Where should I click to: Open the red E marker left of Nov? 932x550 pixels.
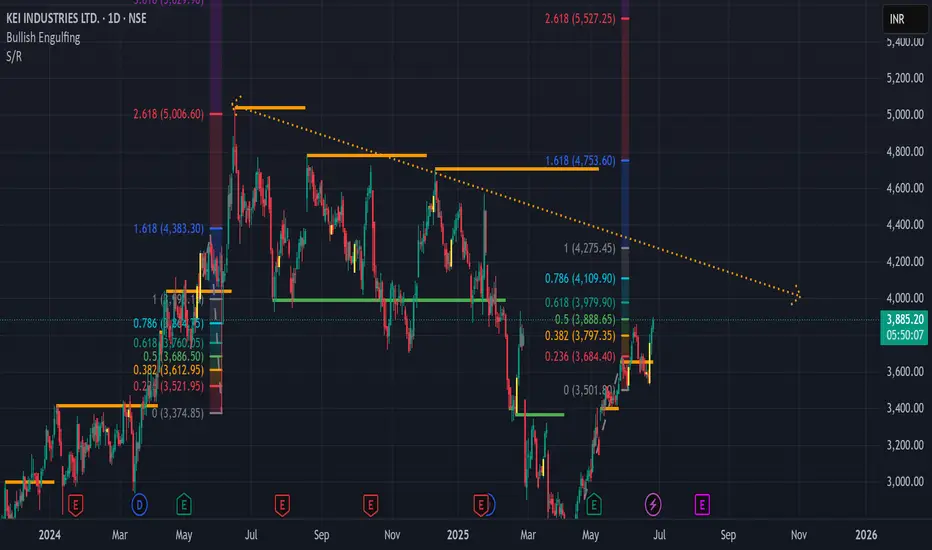coord(370,505)
